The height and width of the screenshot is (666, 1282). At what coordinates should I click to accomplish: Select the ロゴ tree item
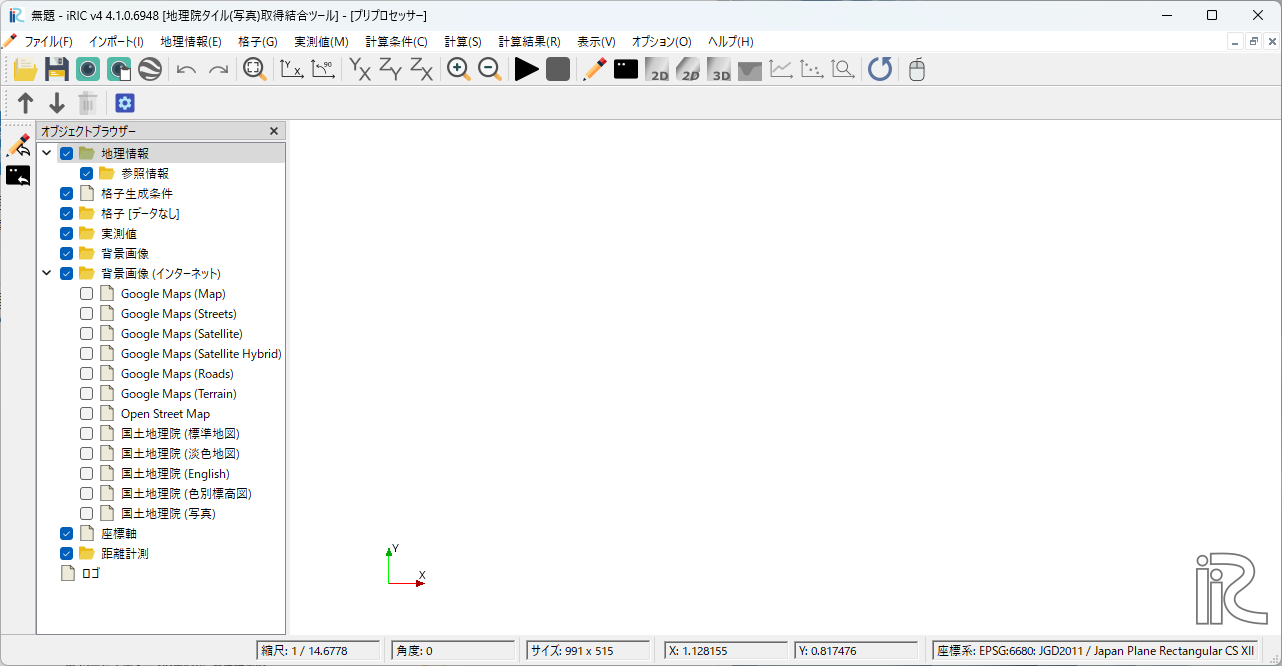click(91, 573)
